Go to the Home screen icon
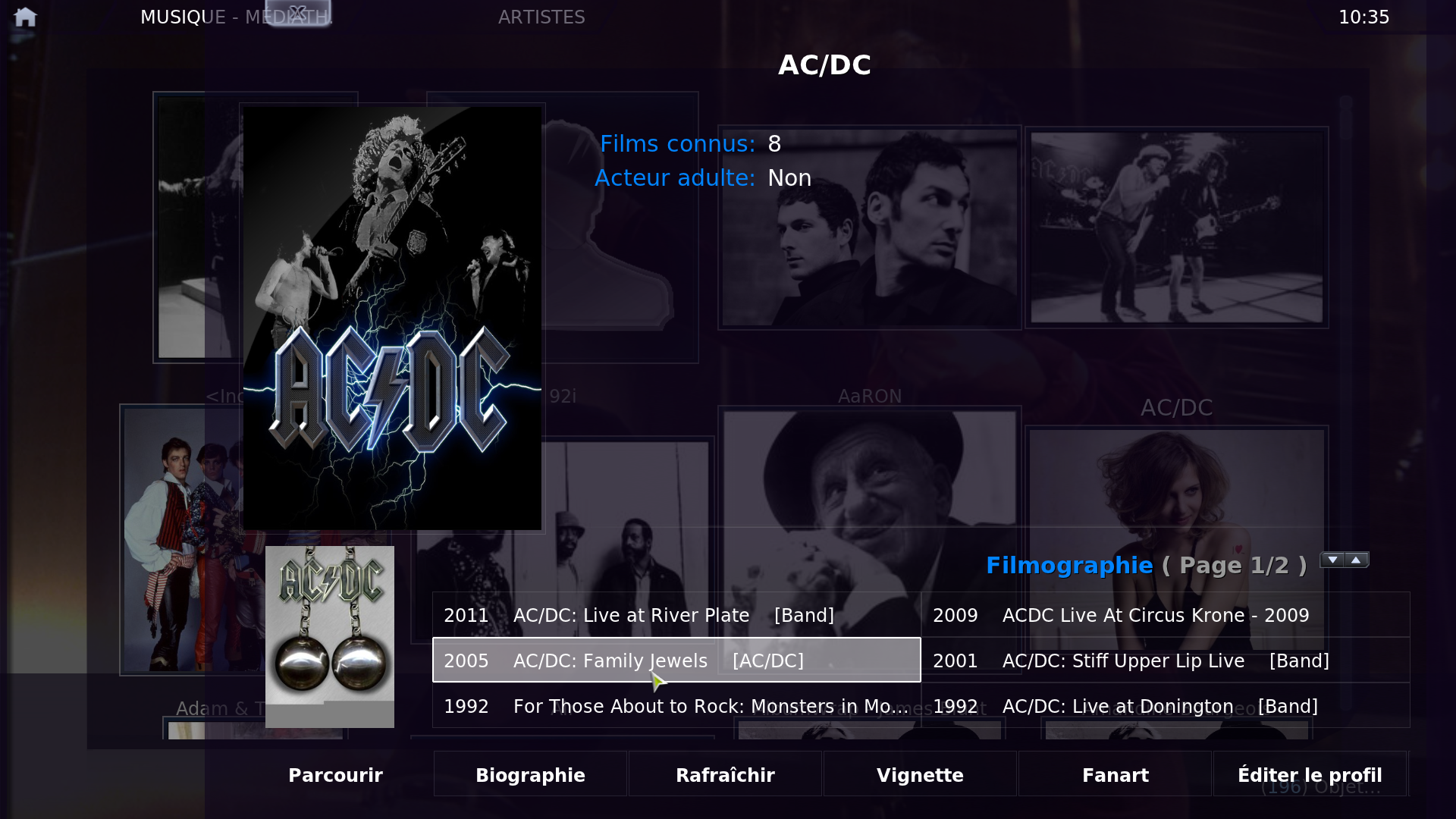 [x=25, y=17]
